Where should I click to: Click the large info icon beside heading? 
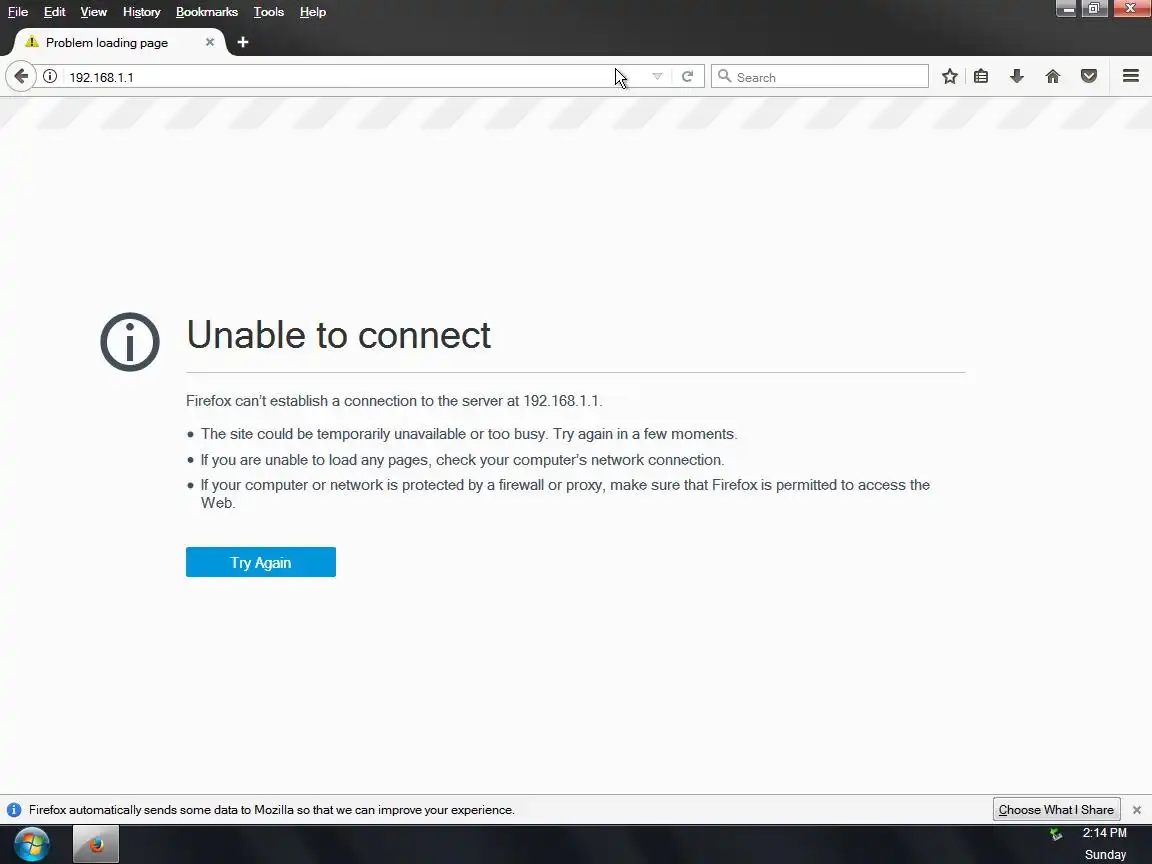[x=130, y=342]
